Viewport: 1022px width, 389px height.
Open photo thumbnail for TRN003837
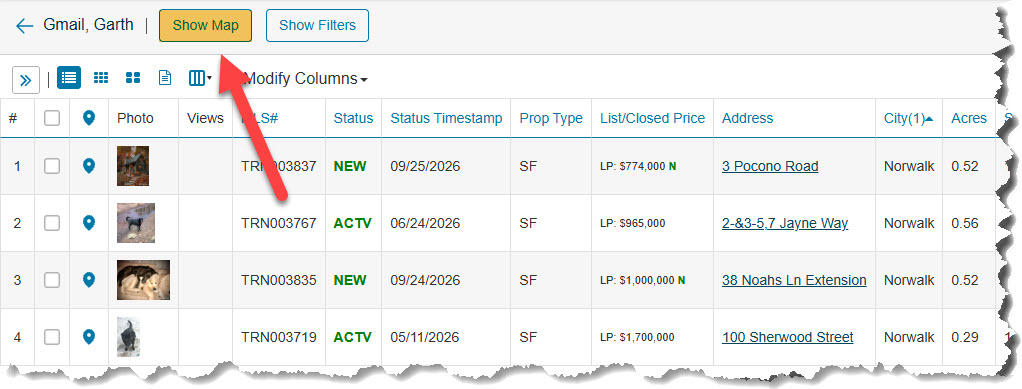133,166
